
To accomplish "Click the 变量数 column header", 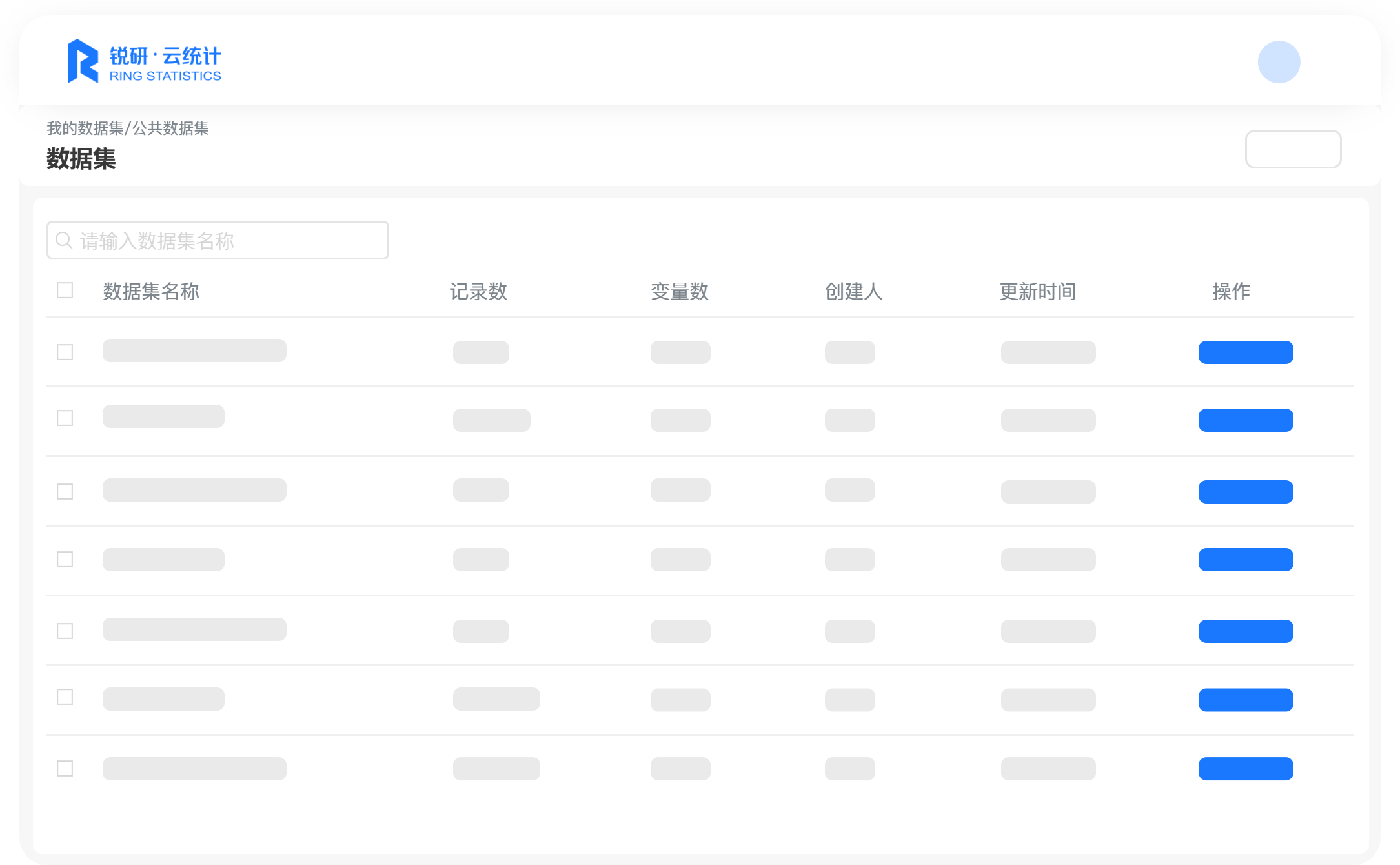I will coord(679,292).
